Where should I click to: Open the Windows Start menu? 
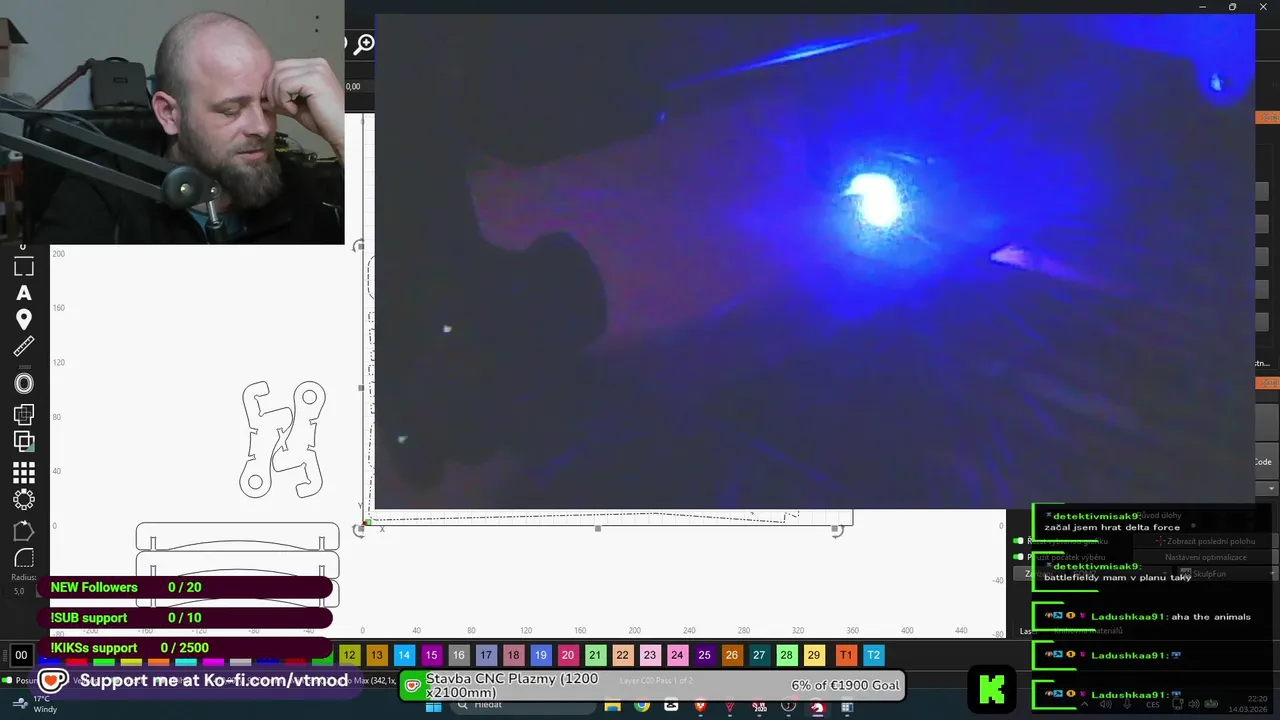click(433, 706)
